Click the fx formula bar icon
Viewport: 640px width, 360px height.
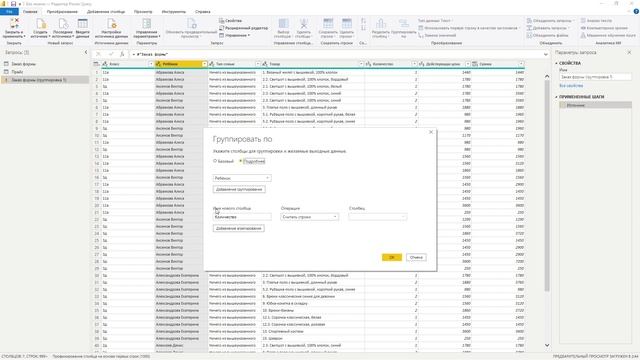tap(122, 54)
